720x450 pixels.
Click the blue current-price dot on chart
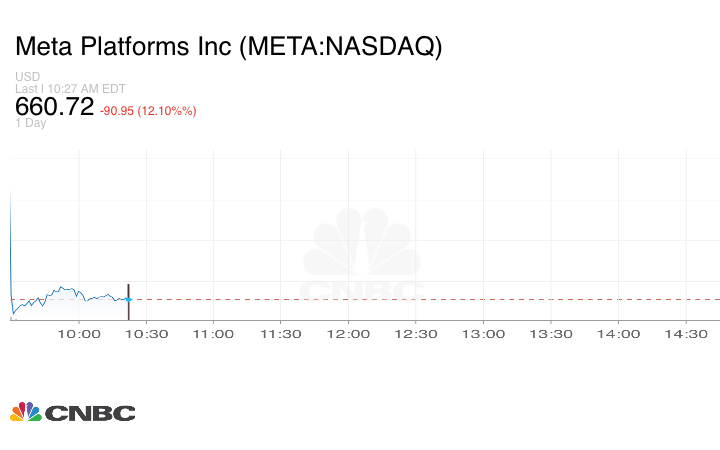[x=128, y=299]
